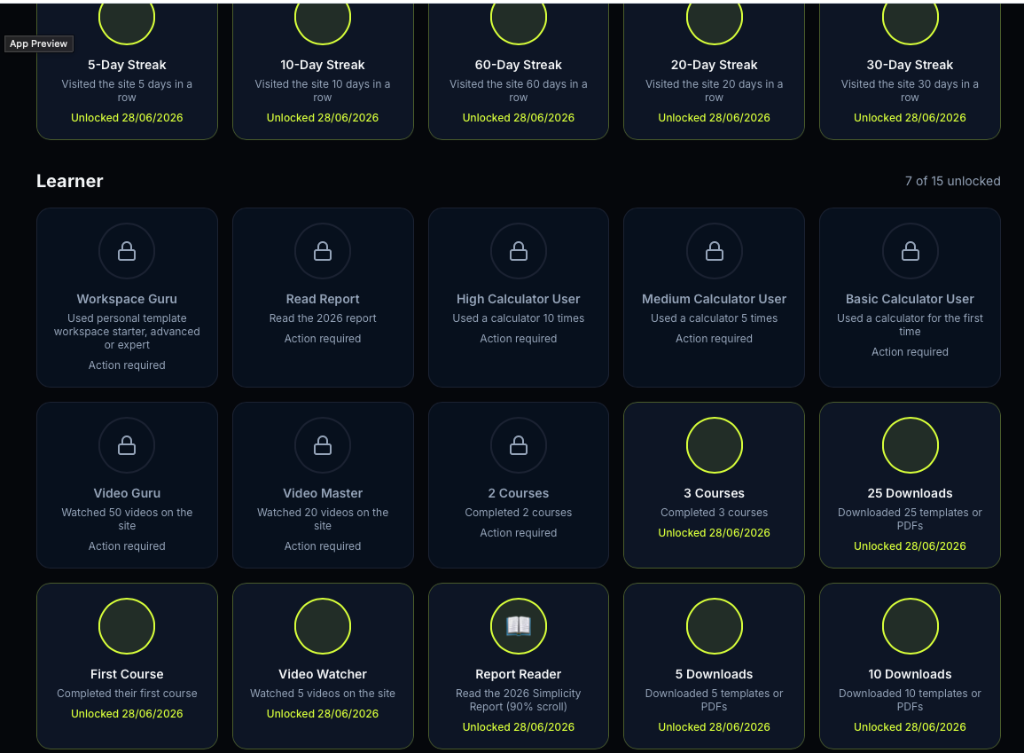Click the 3 Courses badge circle
Screen dimensions: 1024x753
click(714, 445)
